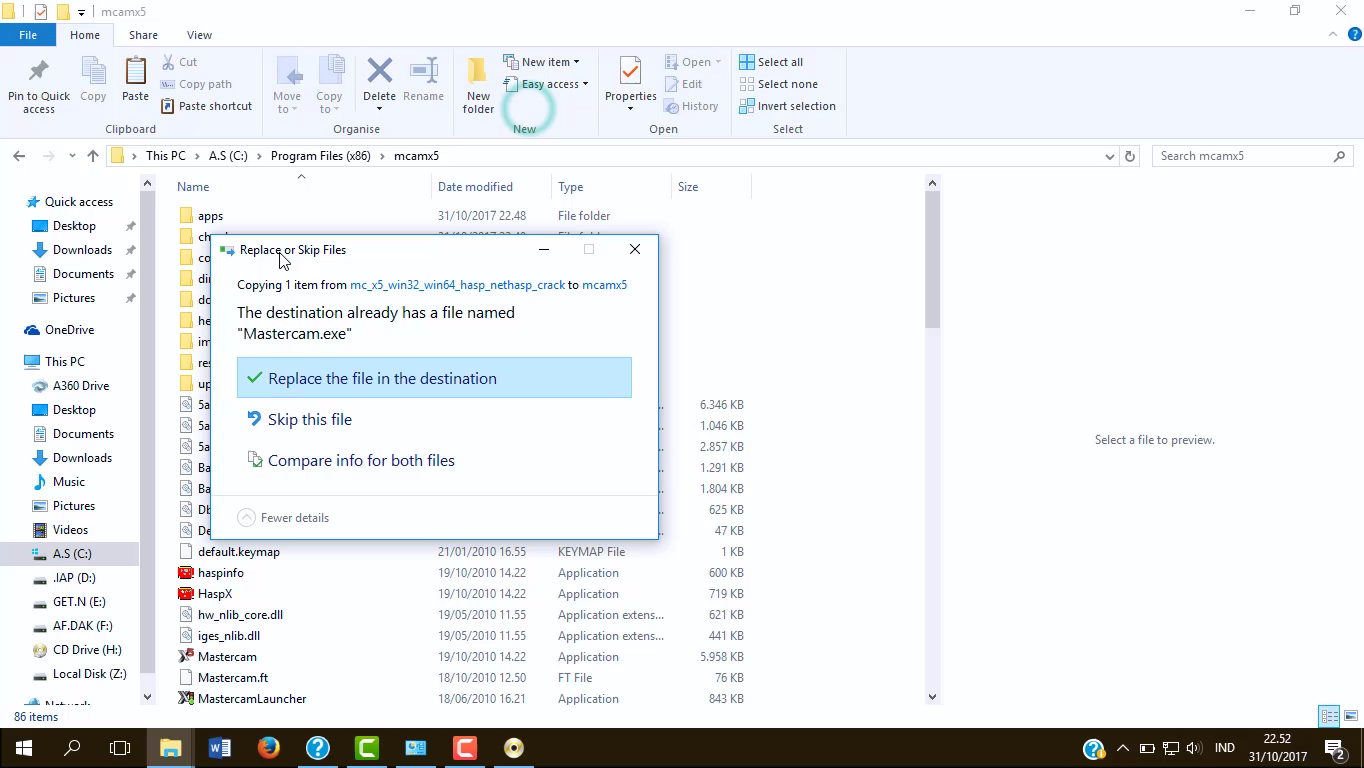This screenshot has width=1364, height=768.
Task: Open Windows Start menu
Action: [24, 748]
